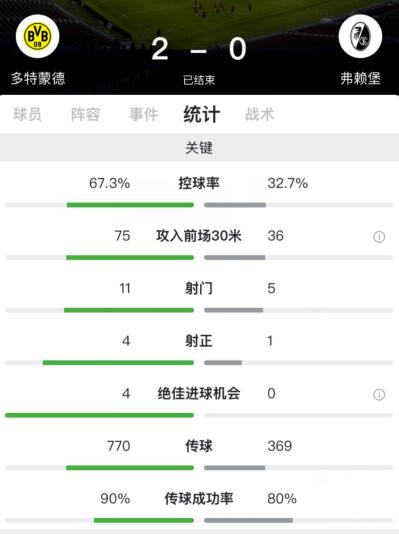
Task: Tap the green 控球率 possession bar
Action: tap(130, 205)
